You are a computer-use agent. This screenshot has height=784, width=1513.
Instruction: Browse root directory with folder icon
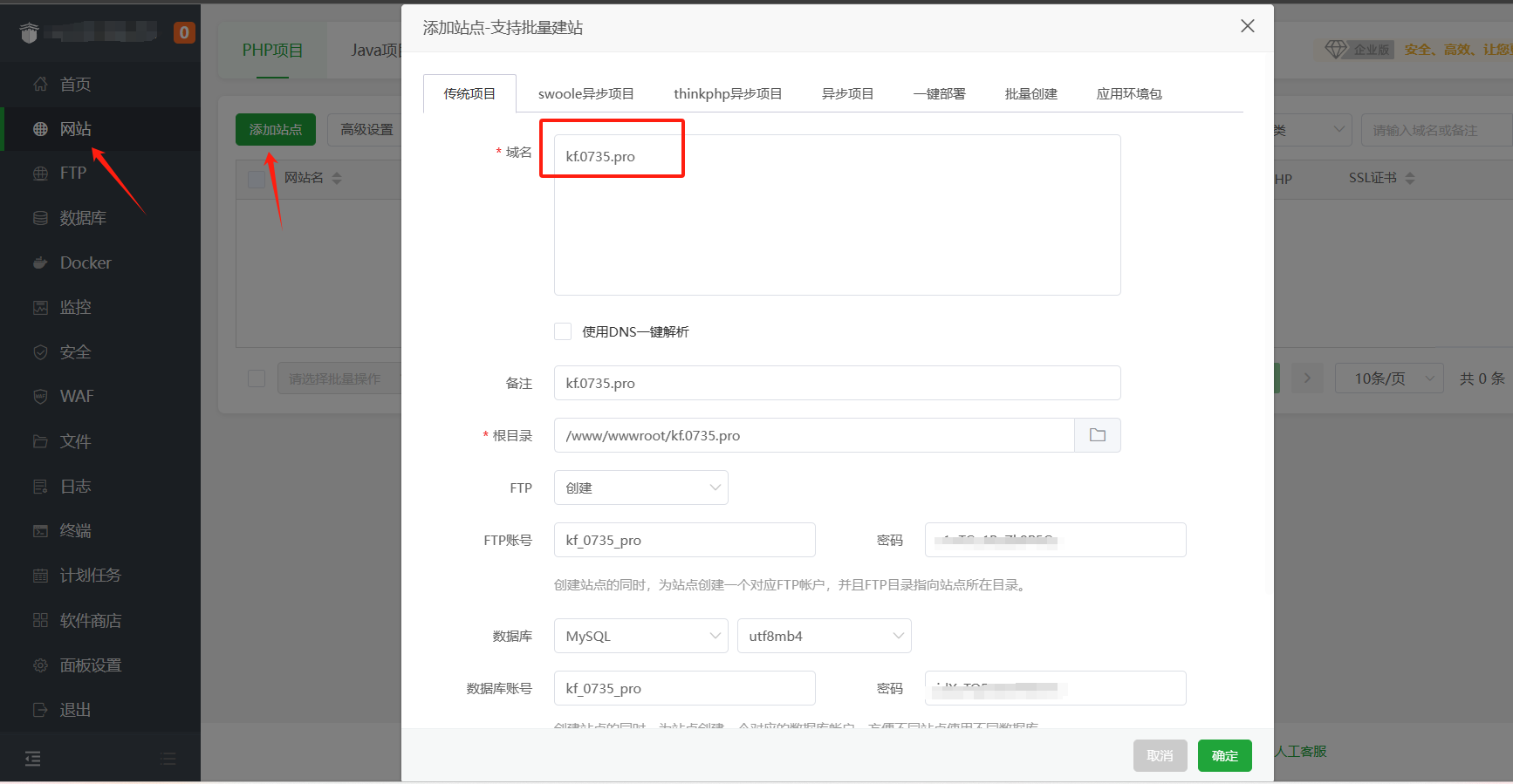coord(1098,435)
